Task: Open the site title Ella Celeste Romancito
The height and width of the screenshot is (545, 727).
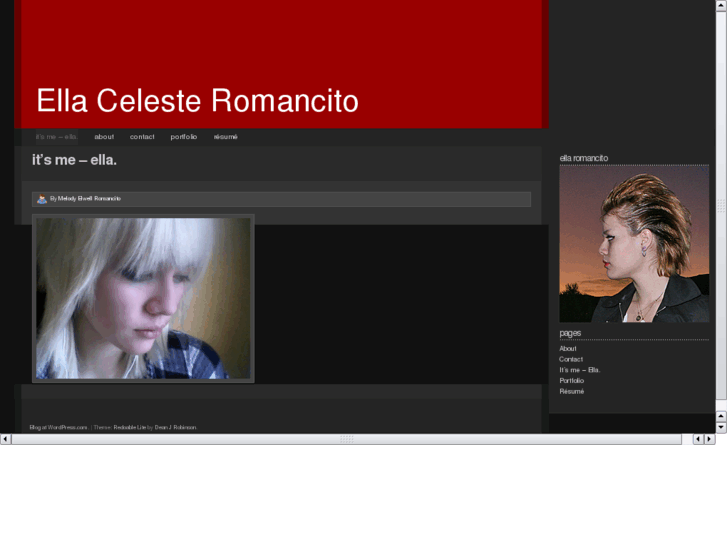Action: coord(198,101)
